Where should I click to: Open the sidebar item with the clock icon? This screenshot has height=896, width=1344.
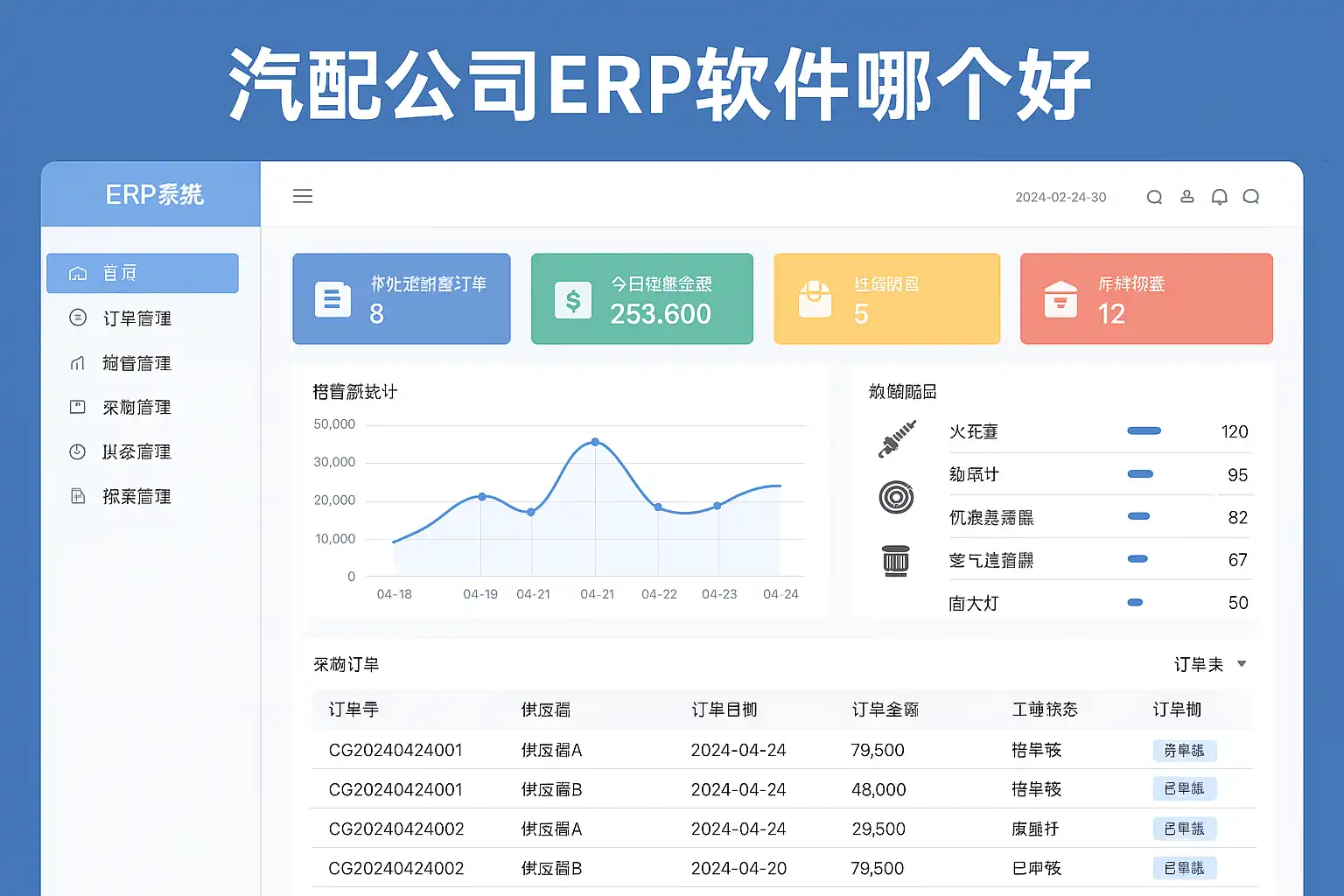(136, 451)
